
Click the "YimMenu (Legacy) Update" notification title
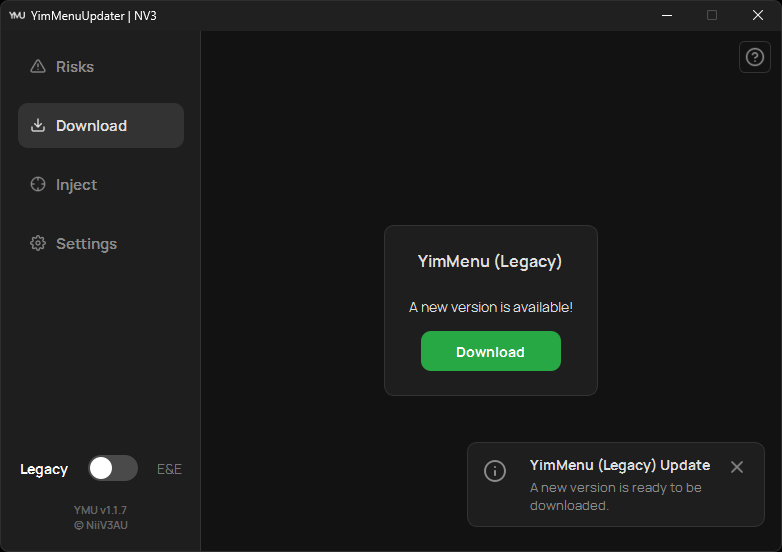620,465
